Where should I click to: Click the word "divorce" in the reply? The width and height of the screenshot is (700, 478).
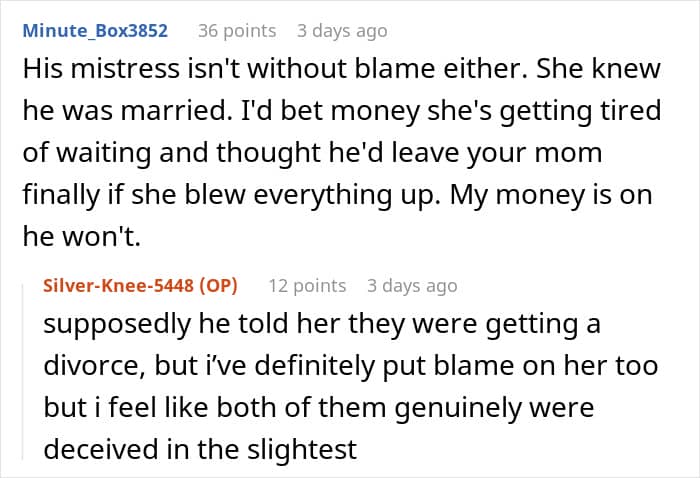coord(98,367)
